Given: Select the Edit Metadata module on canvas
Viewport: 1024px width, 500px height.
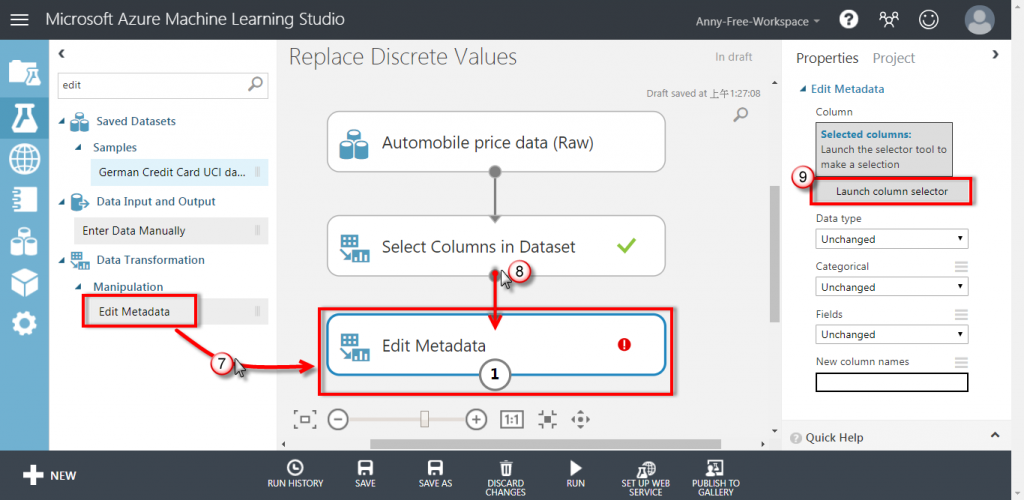Looking at the screenshot, I should pos(496,345).
